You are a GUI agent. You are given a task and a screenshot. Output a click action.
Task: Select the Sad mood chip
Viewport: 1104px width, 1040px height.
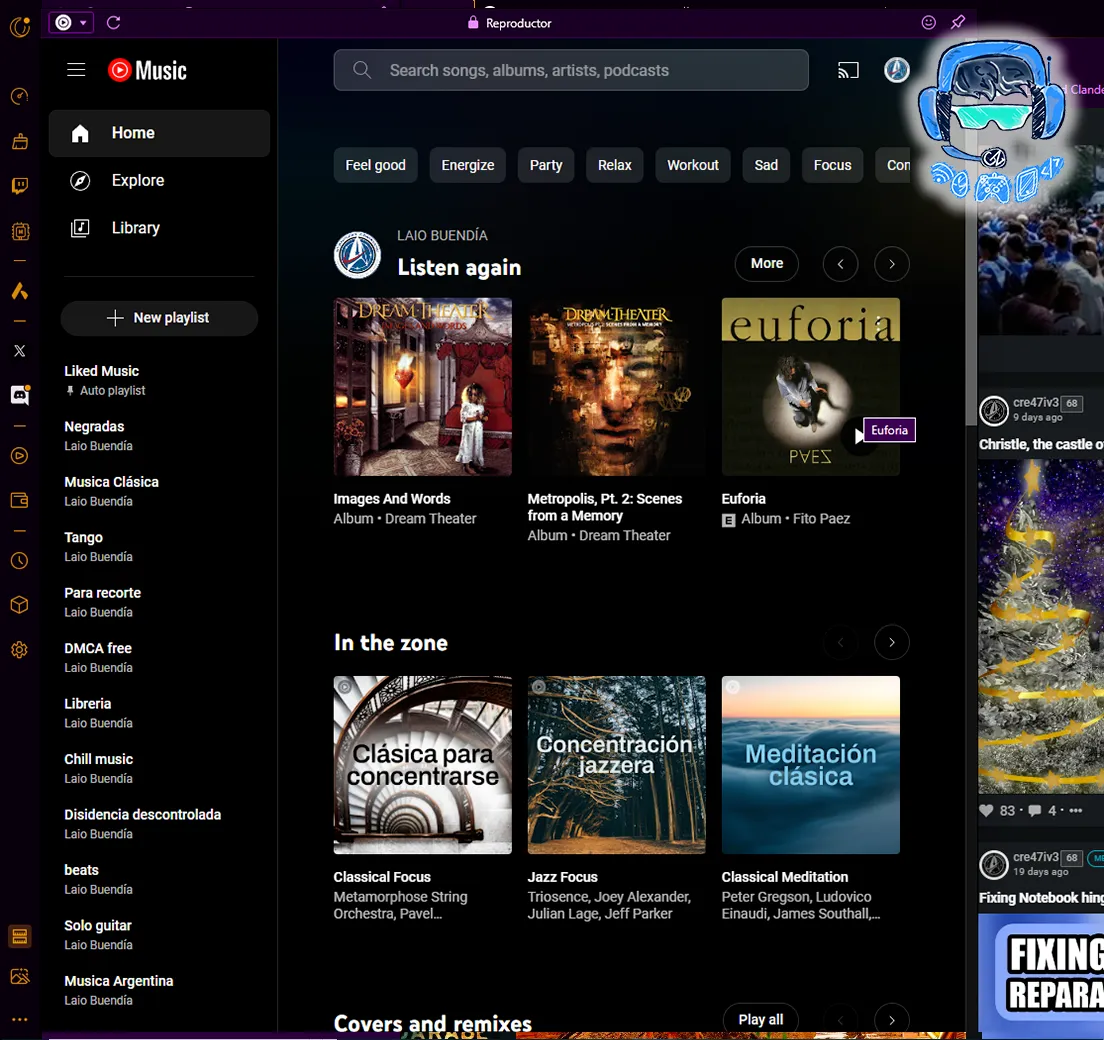pos(766,165)
